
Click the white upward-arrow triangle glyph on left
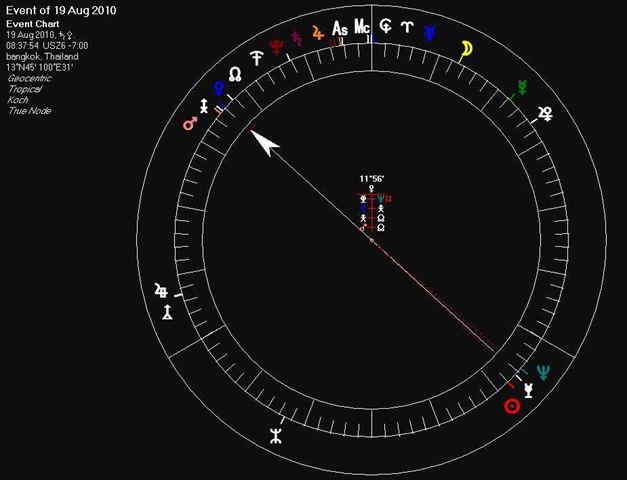click(167, 312)
